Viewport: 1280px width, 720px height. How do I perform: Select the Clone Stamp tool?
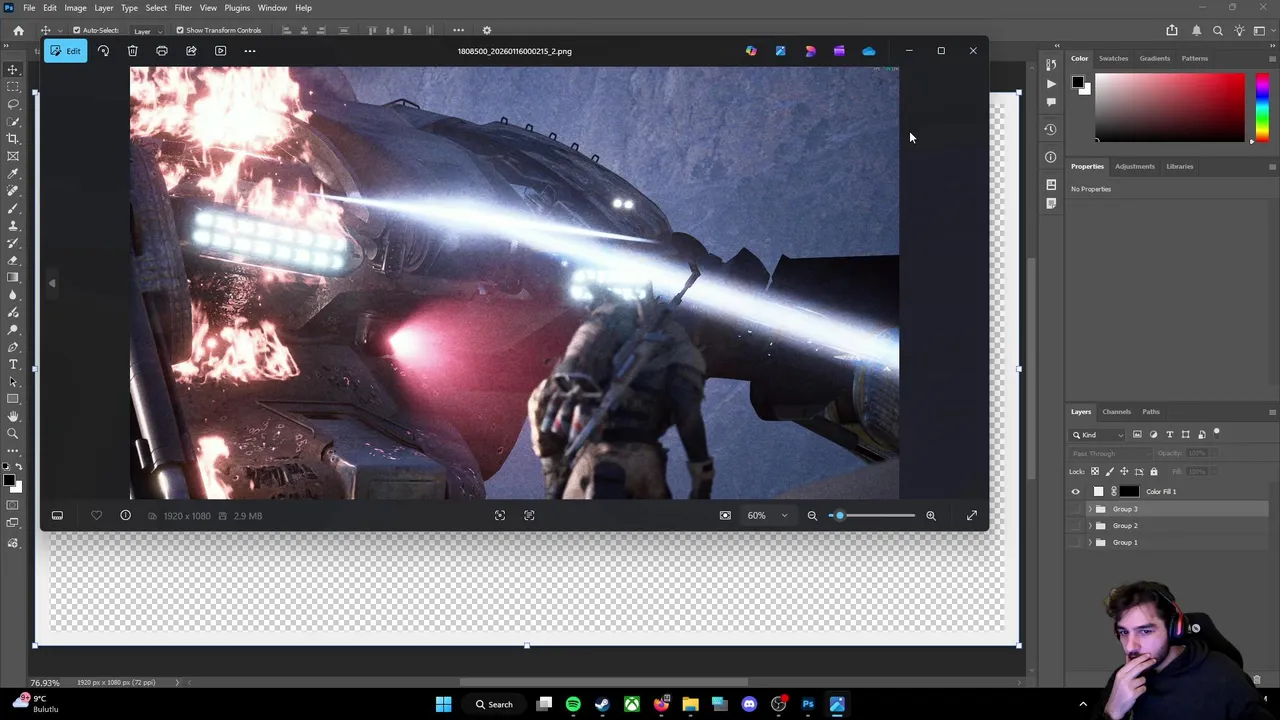[13, 226]
